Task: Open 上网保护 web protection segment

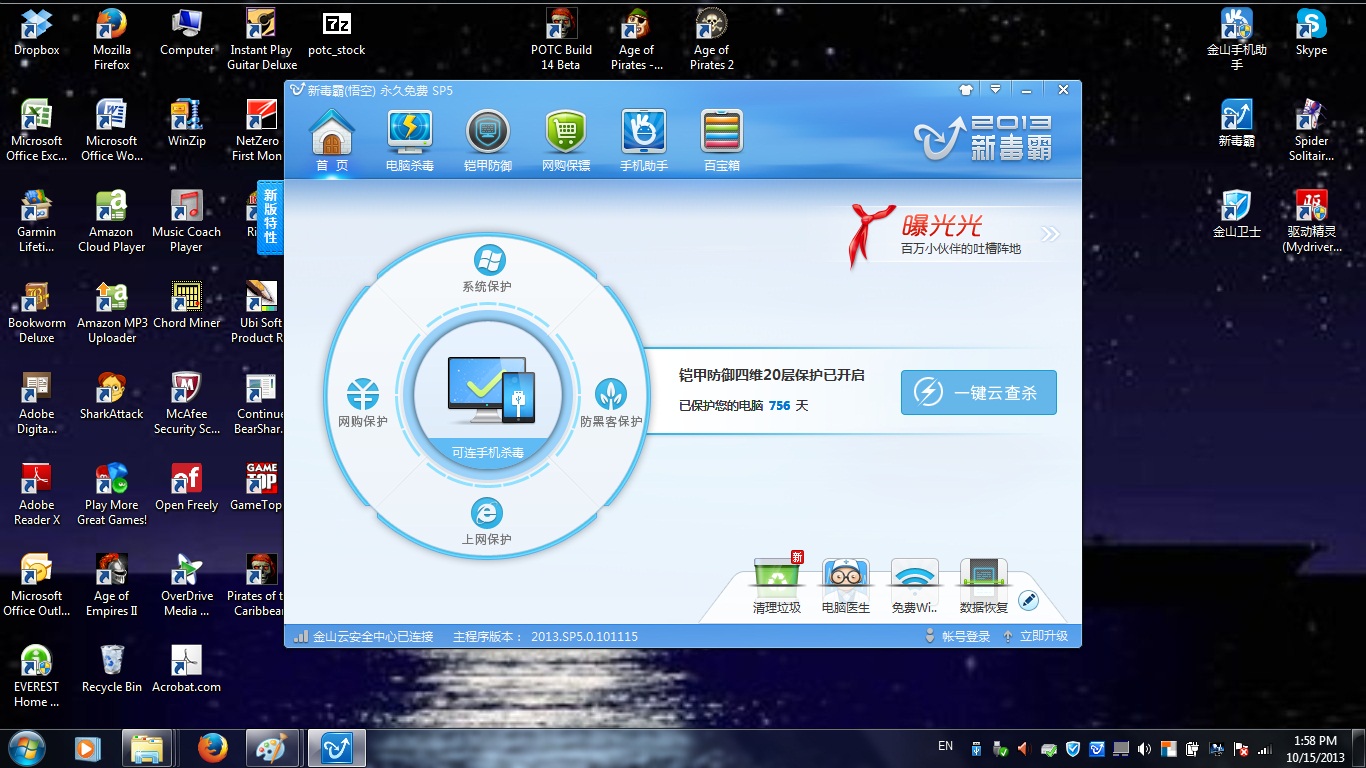Action: coord(487,522)
